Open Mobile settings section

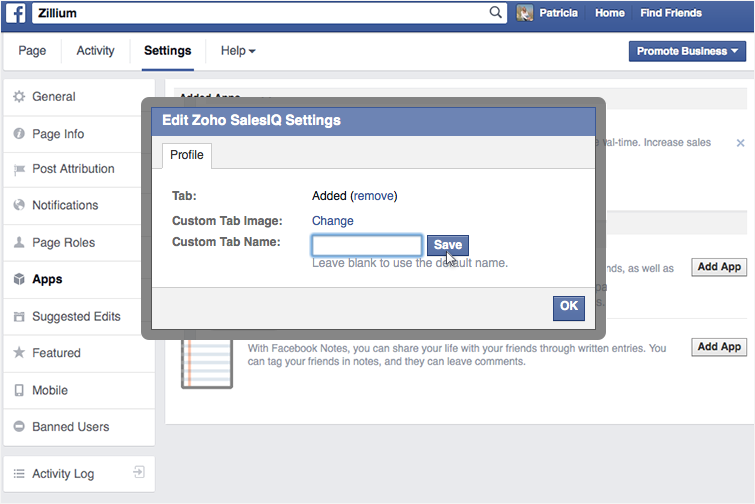(79, 390)
